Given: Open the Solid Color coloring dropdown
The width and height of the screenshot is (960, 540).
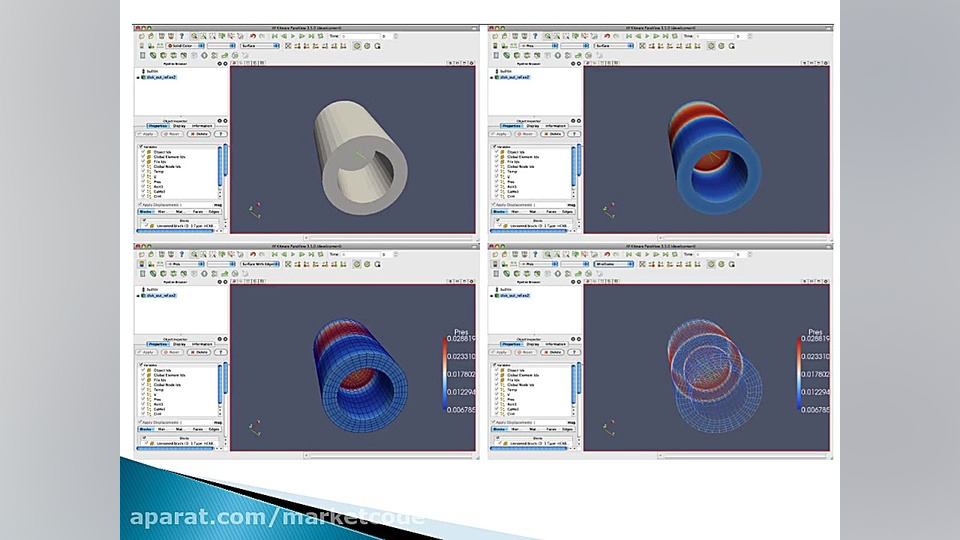Looking at the screenshot, I should point(185,46).
